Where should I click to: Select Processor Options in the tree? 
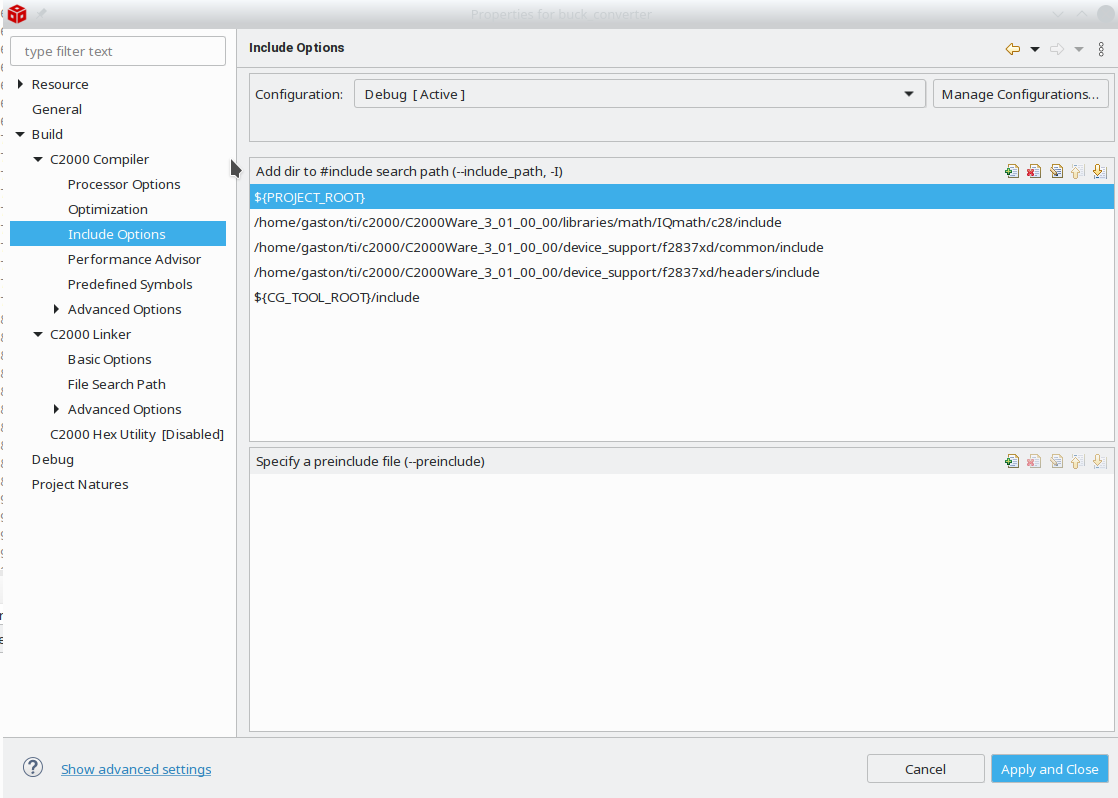click(x=124, y=184)
